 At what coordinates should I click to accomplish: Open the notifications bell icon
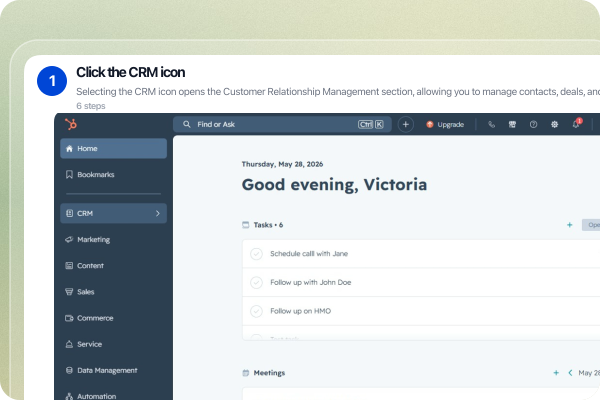pos(576,124)
